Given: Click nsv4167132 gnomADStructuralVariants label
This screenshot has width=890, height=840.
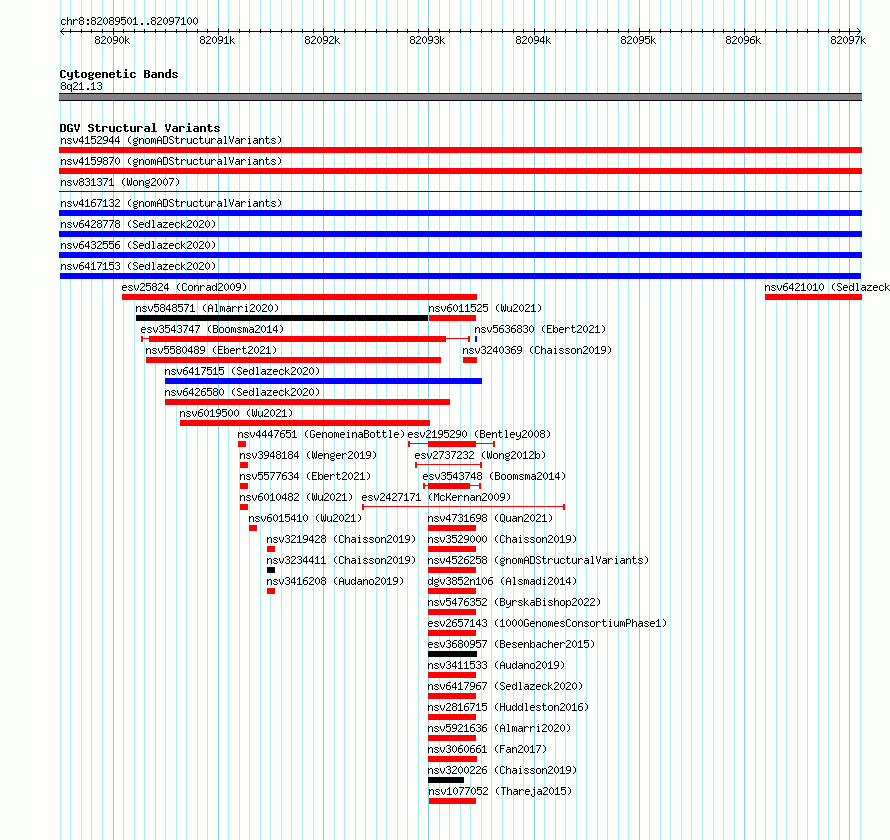Looking at the screenshot, I should pos(171,203).
